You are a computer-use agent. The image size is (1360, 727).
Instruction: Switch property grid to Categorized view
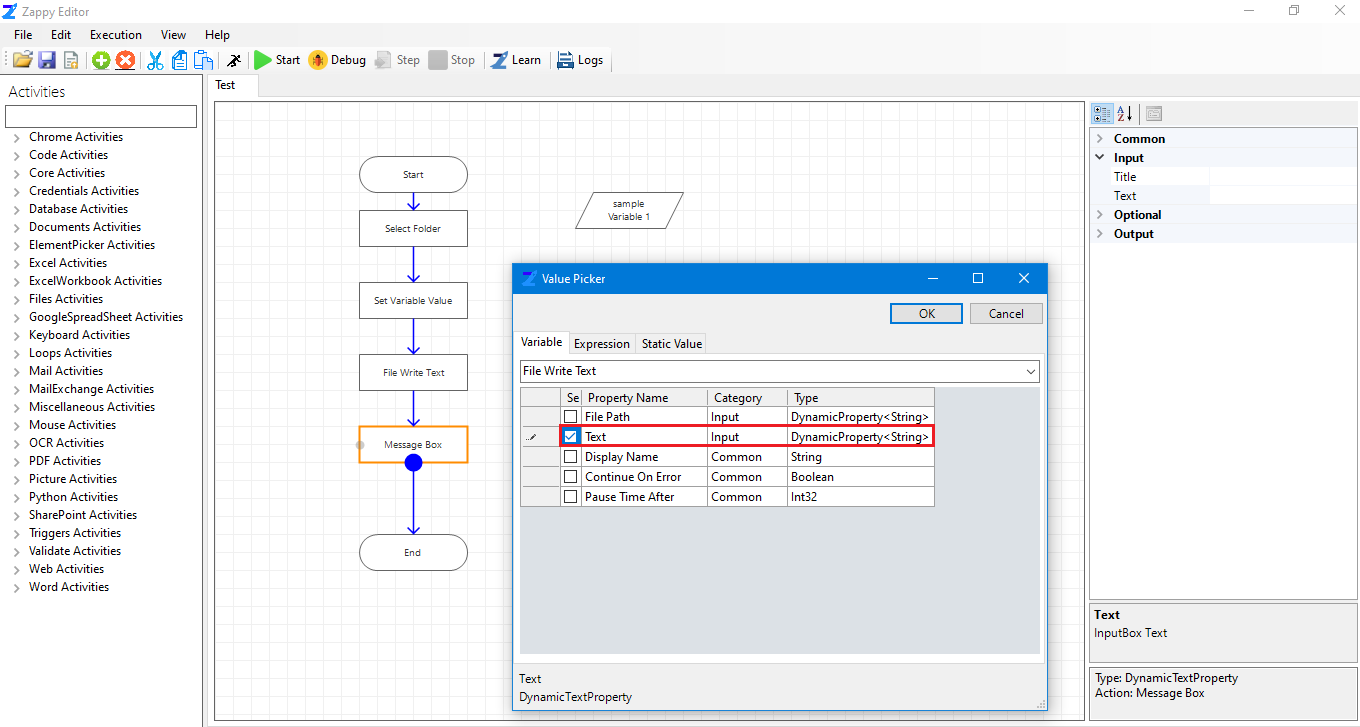click(x=1102, y=114)
